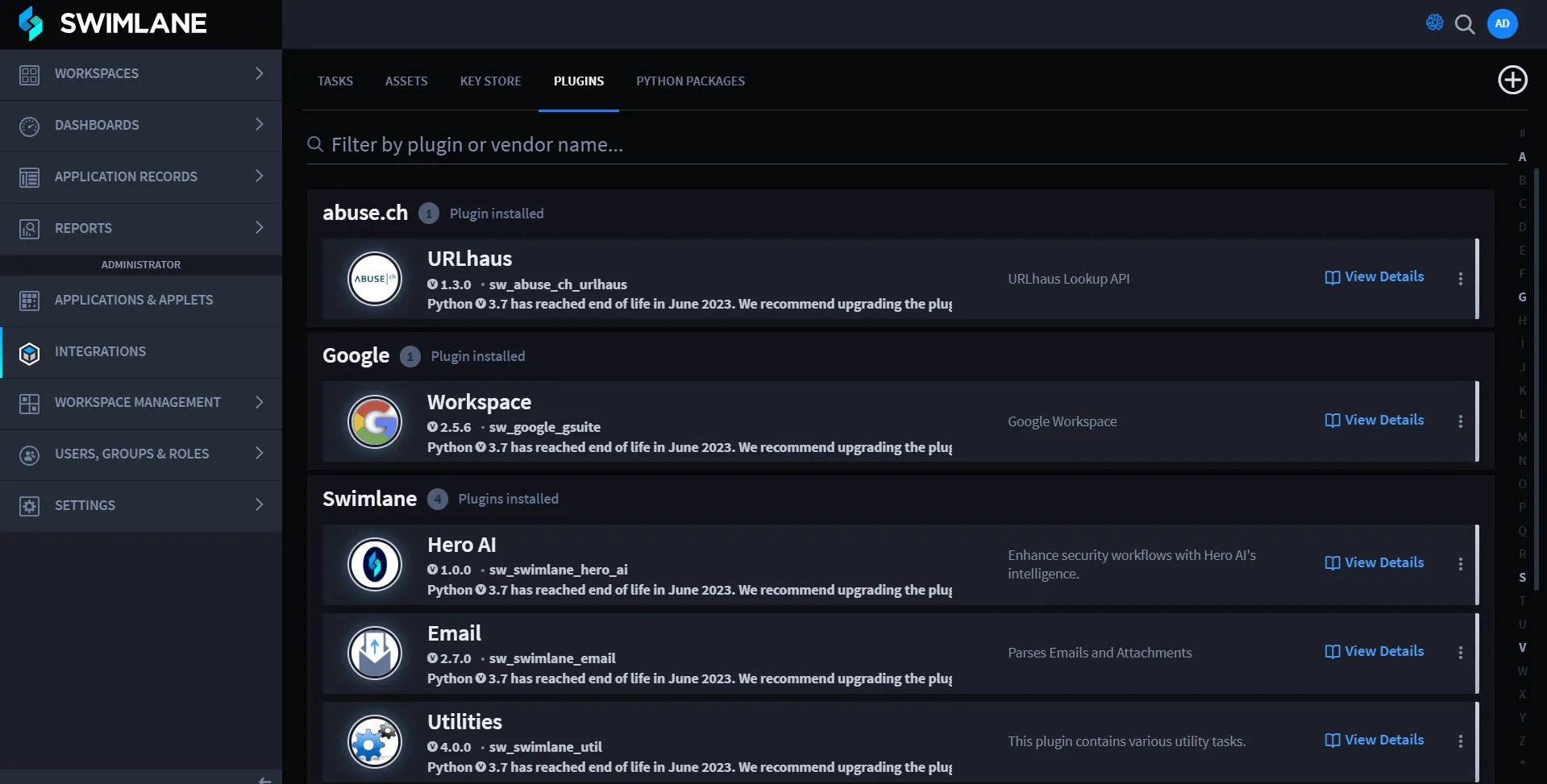
Task: Switch to the Assets tab
Action: click(406, 81)
